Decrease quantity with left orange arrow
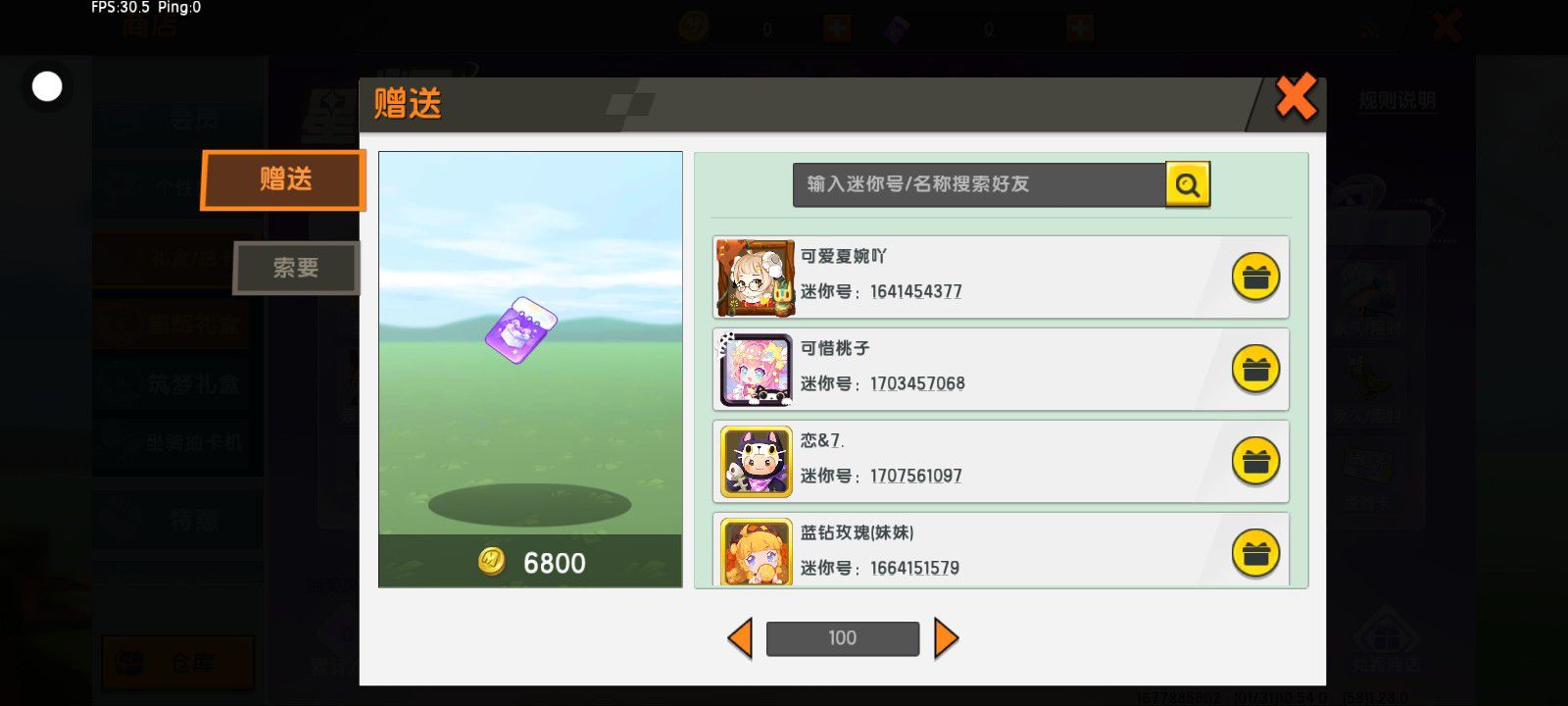 point(740,638)
